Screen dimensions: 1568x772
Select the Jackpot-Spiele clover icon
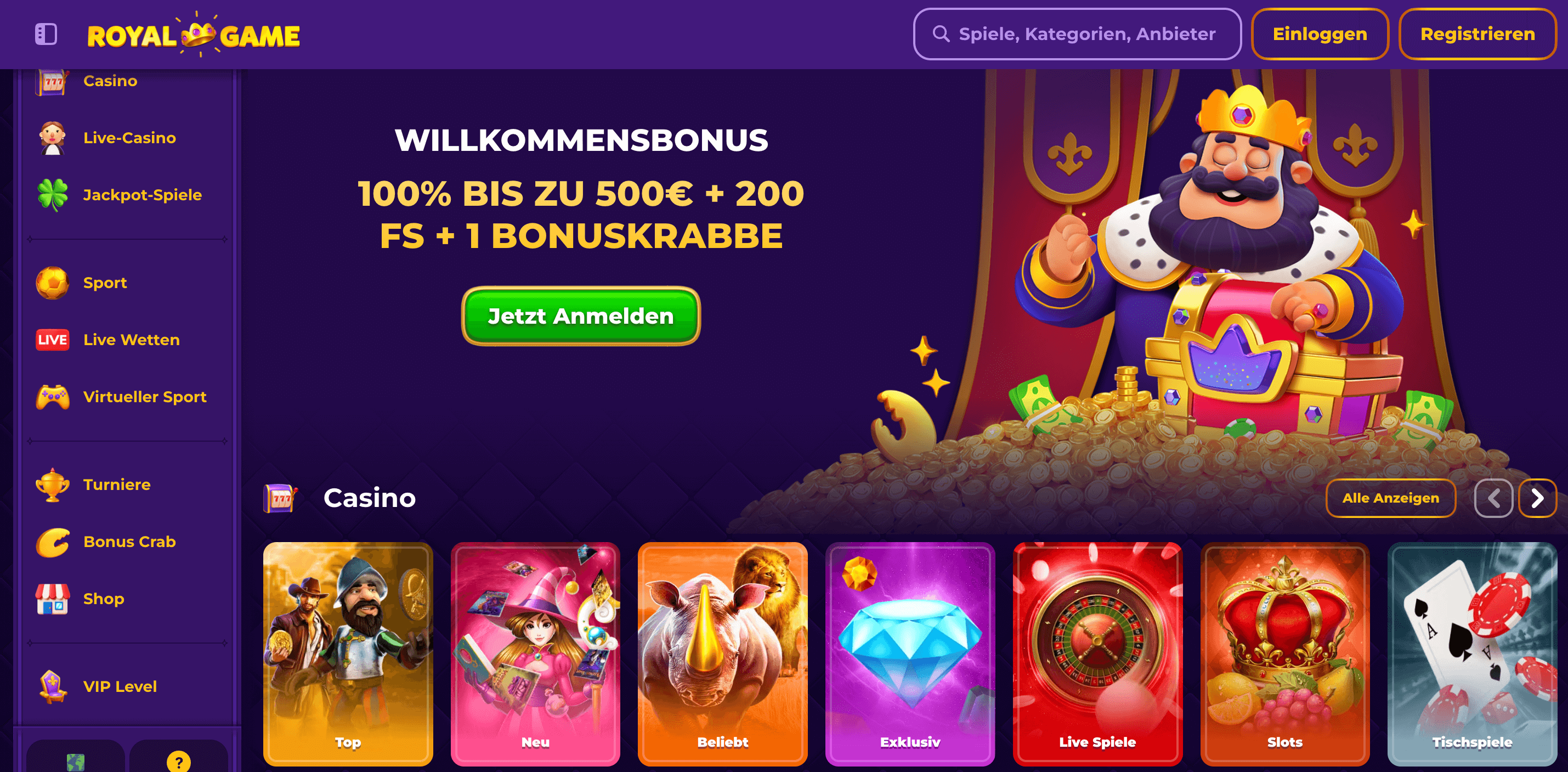pyautogui.click(x=52, y=195)
